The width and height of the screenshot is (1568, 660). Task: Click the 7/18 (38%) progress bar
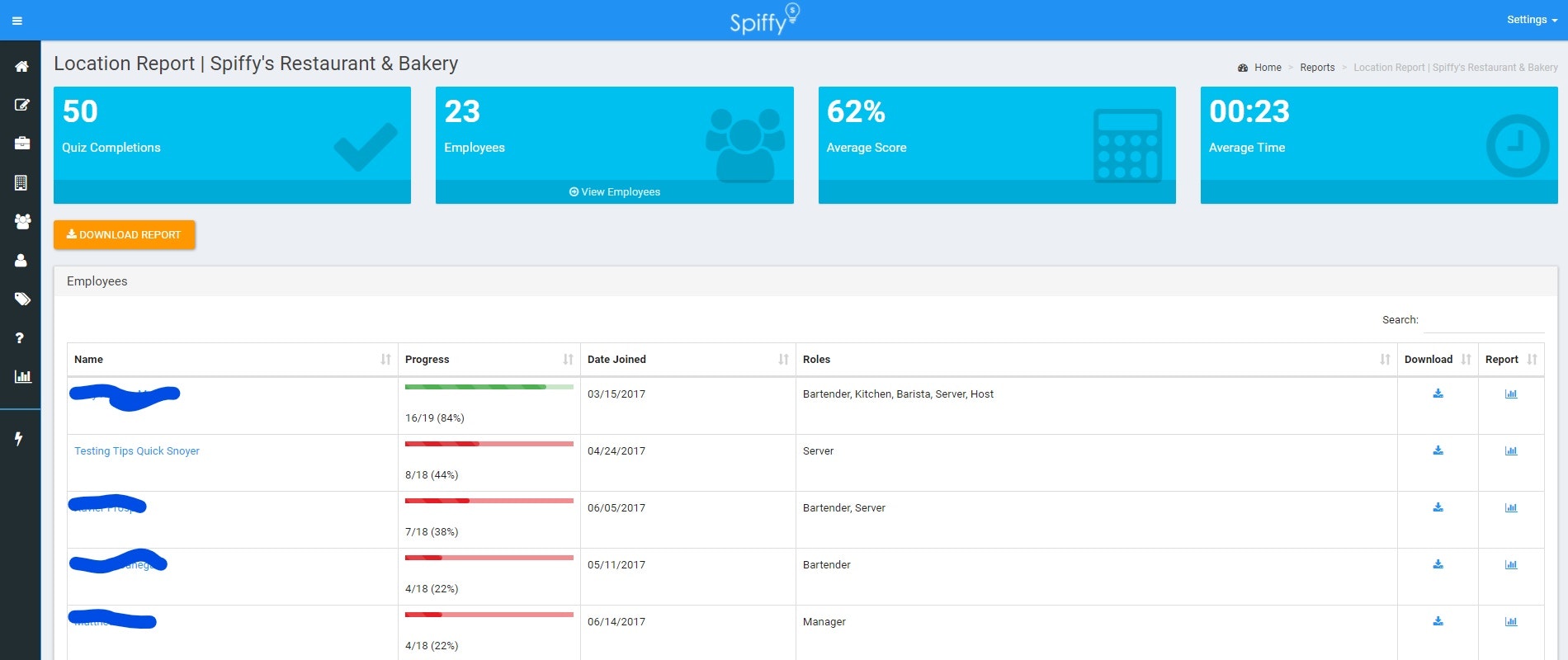click(489, 501)
